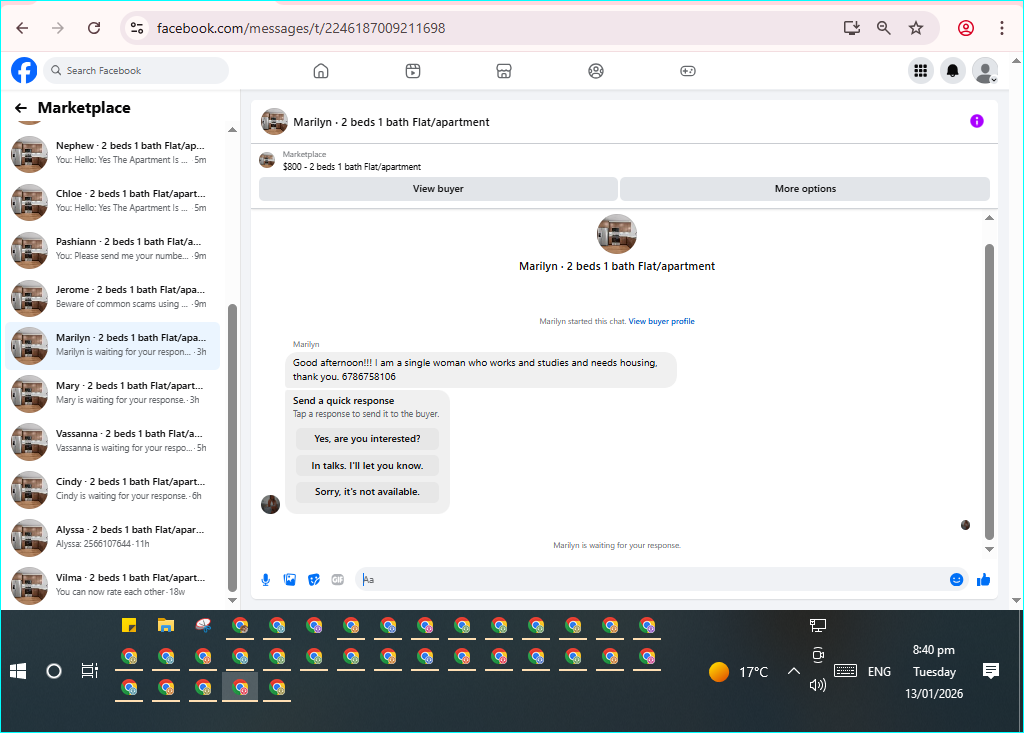
Task: Click conversation list scrollbar down arrow
Action: click(x=232, y=600)
